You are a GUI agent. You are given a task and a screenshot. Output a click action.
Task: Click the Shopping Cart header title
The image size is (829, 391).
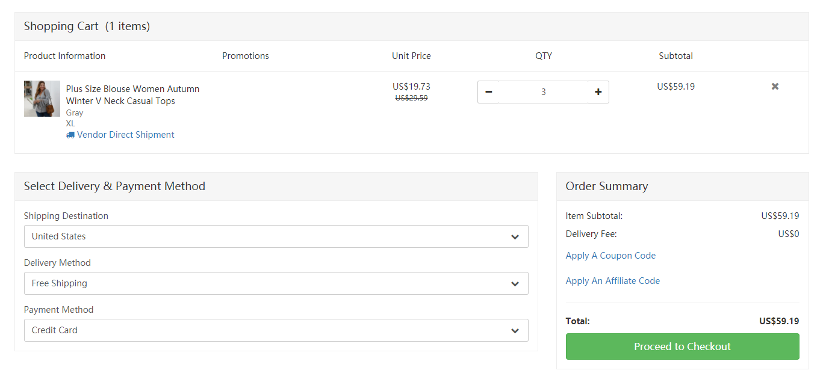[x=87, y=26]
